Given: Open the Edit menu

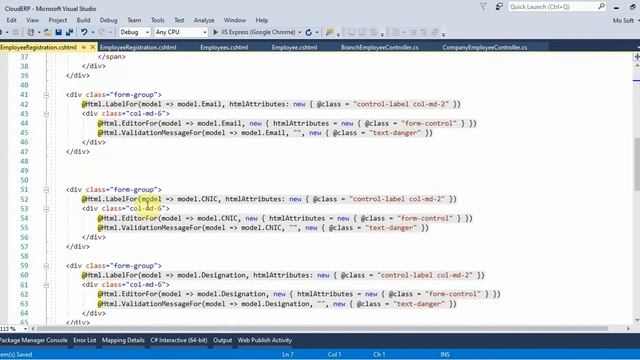Looking at the screenshot, I should (x=11, y=20).
